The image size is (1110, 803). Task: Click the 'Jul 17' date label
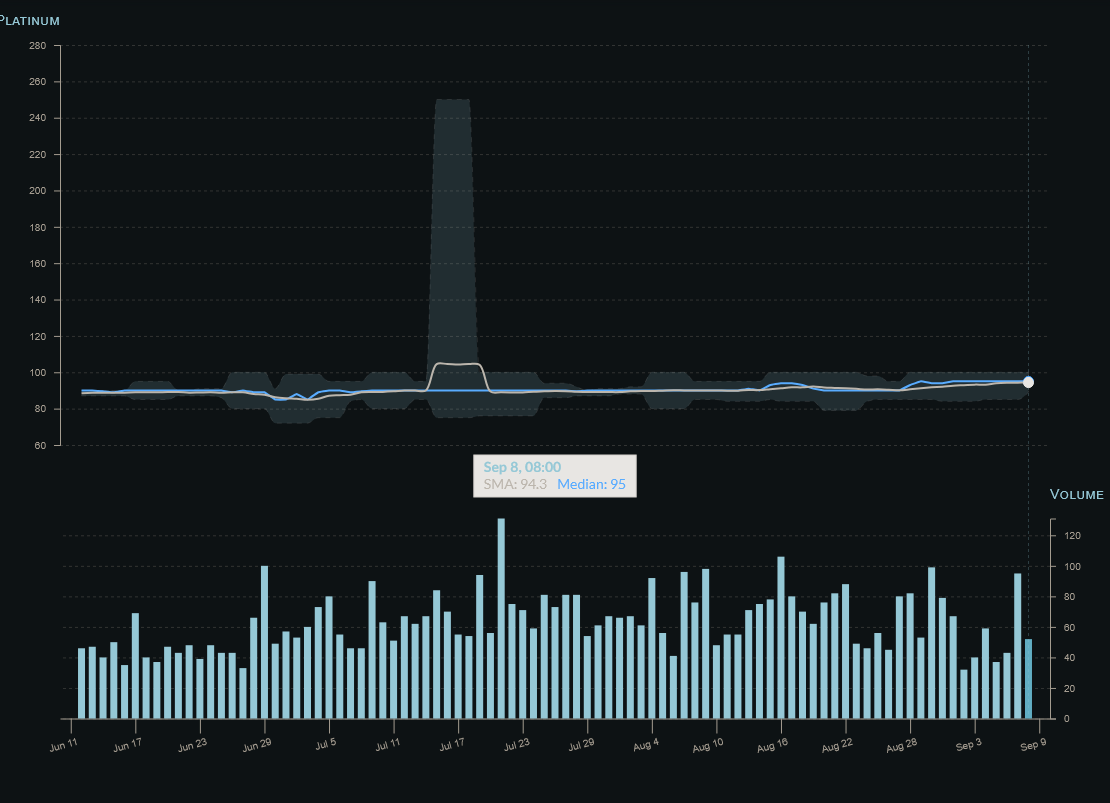(452, 744)
